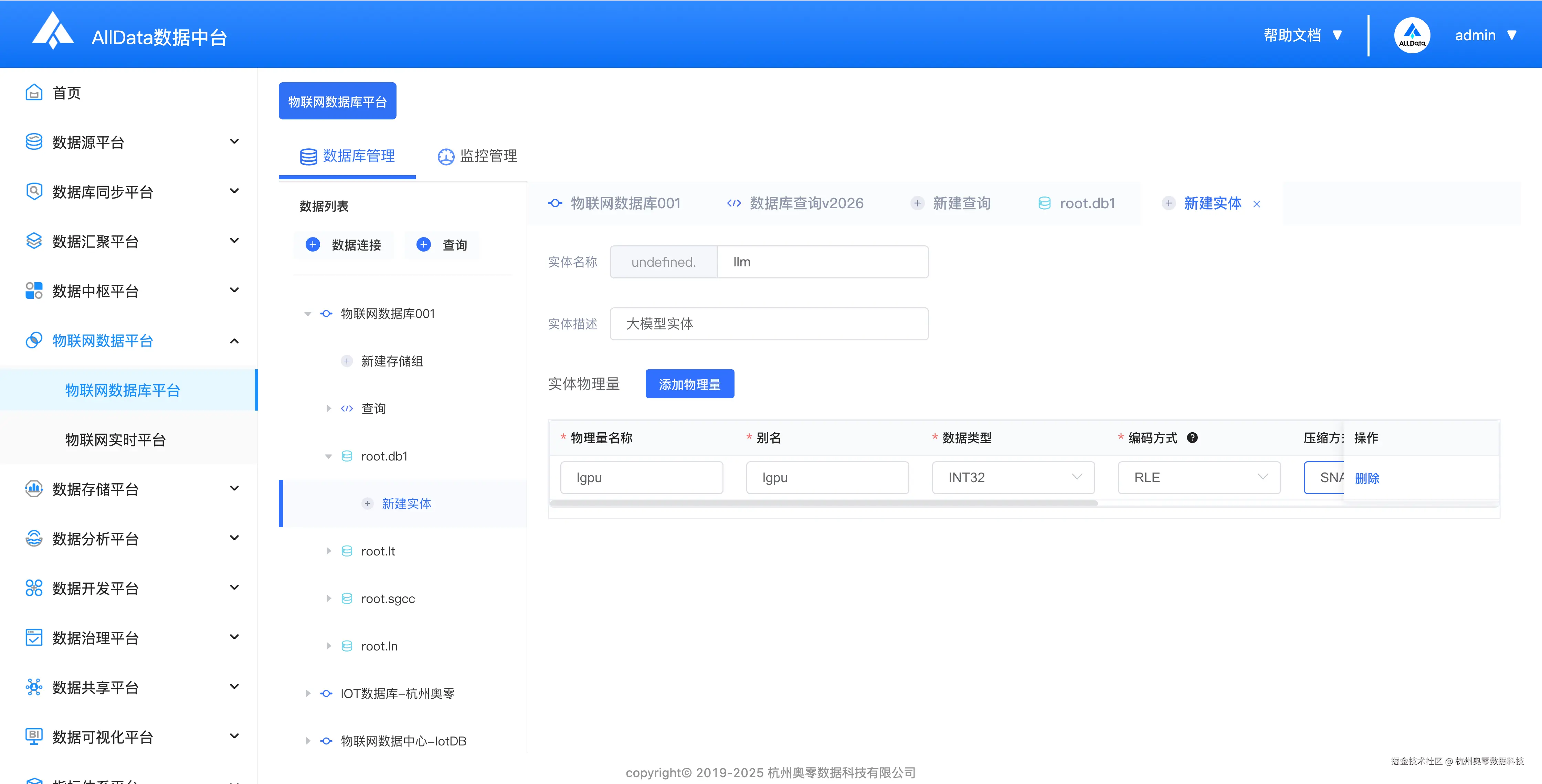Click the 添加物理量 button
Viewport: 1542px width, 784px height.
point(689,384)
